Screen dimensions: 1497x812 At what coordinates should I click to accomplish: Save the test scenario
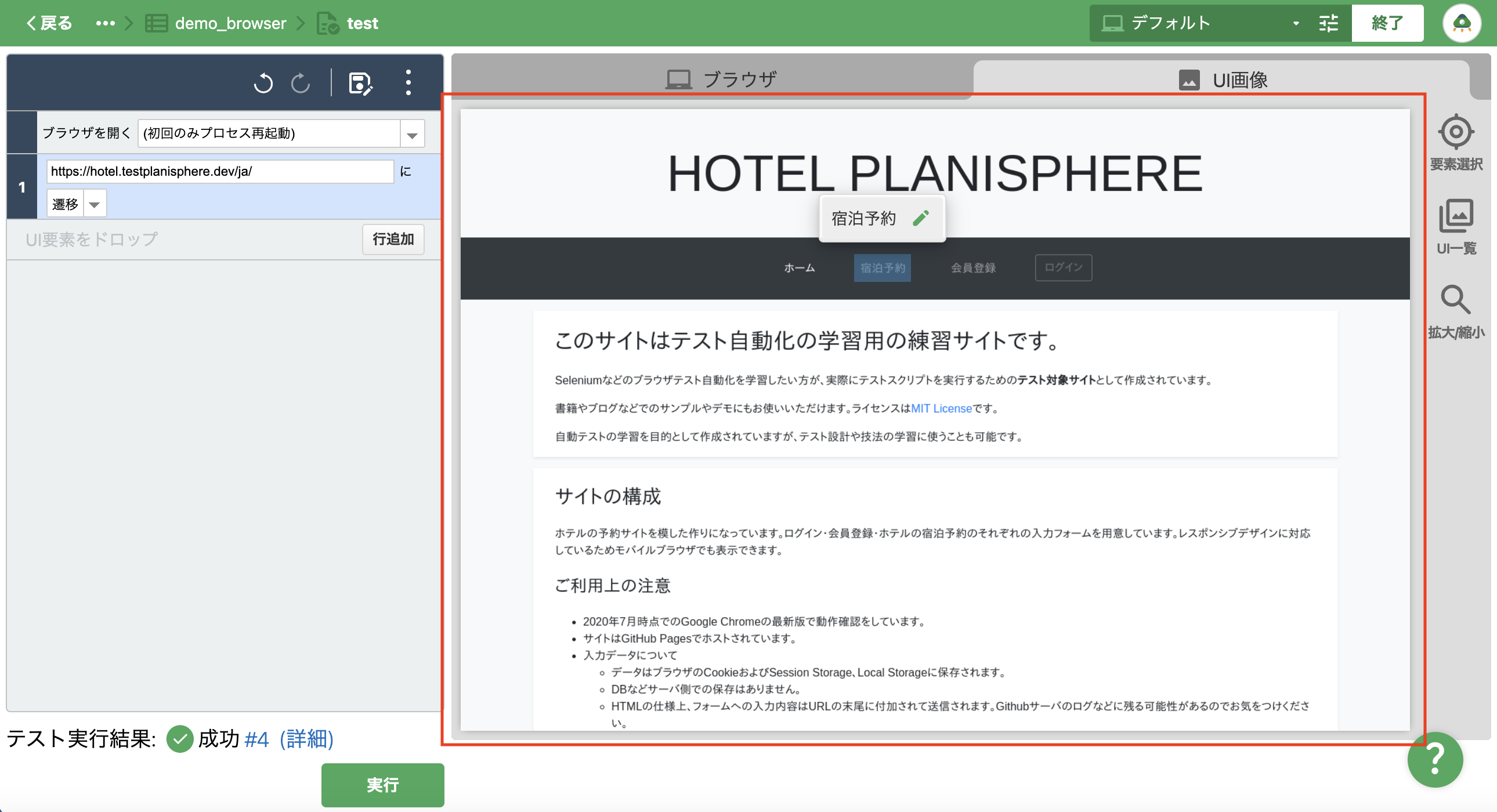tap(361, 83)
